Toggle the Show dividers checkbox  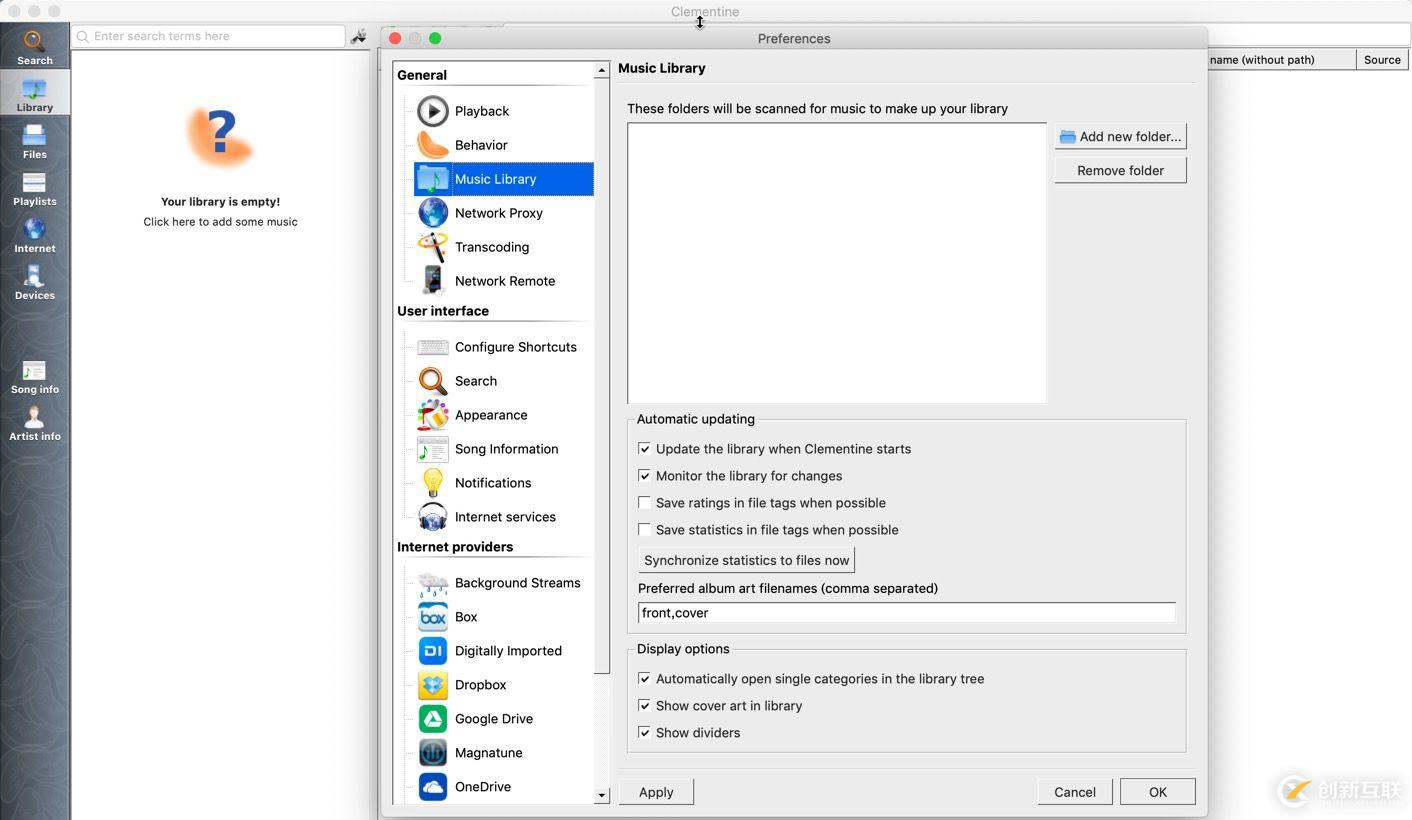point(645,733)
